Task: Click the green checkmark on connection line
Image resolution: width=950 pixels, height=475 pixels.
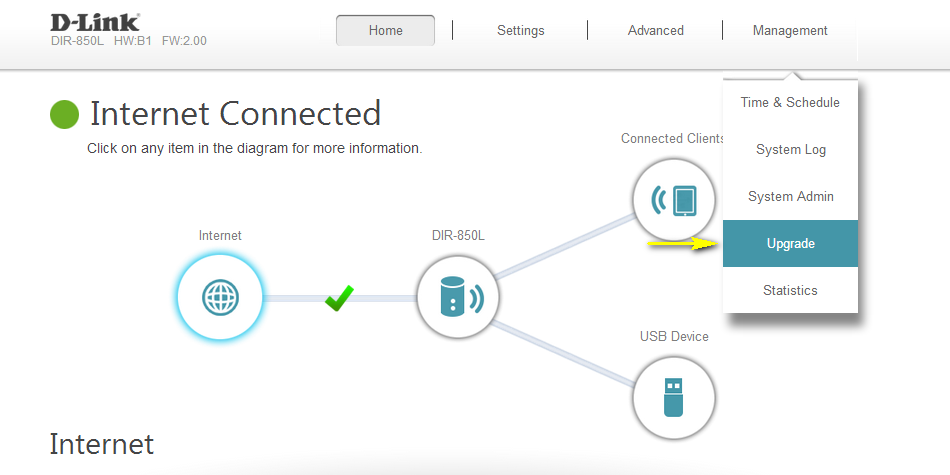Action: tap(339, 297)
